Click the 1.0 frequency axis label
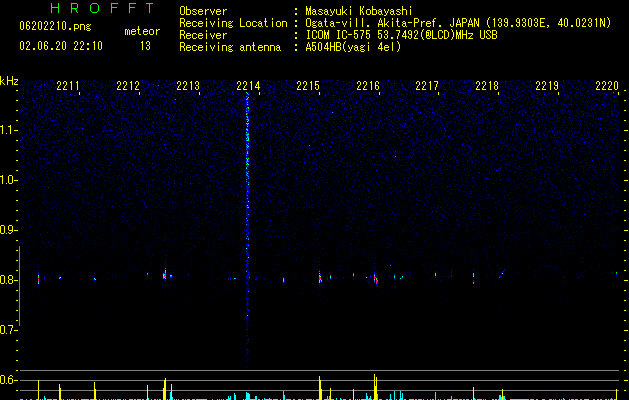This screenshot has width=629, height=400. tap(8, 180)
